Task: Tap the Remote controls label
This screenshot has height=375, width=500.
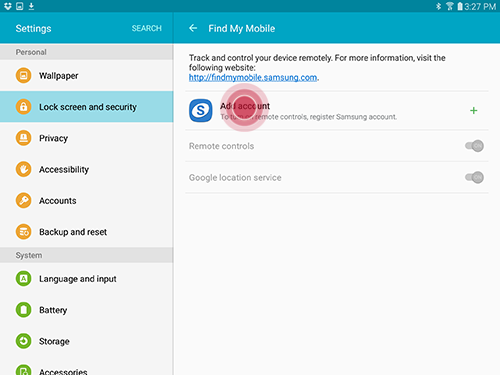Action: pos(221,146)
